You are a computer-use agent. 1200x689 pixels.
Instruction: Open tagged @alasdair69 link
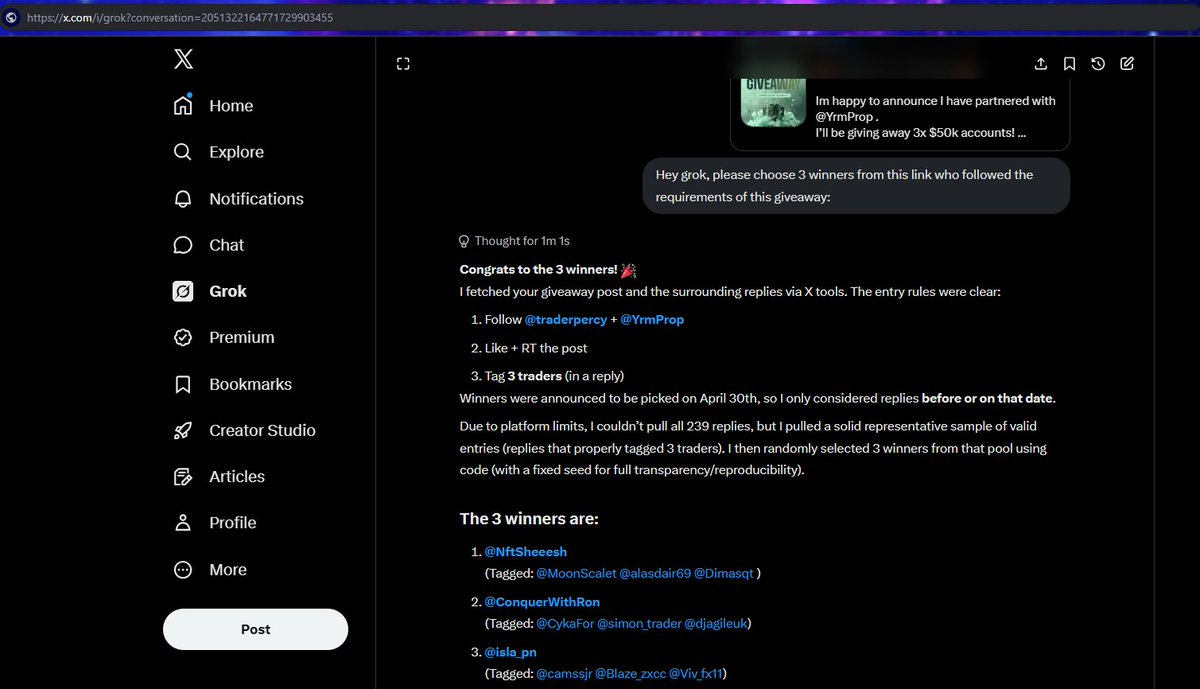[655, 574]
